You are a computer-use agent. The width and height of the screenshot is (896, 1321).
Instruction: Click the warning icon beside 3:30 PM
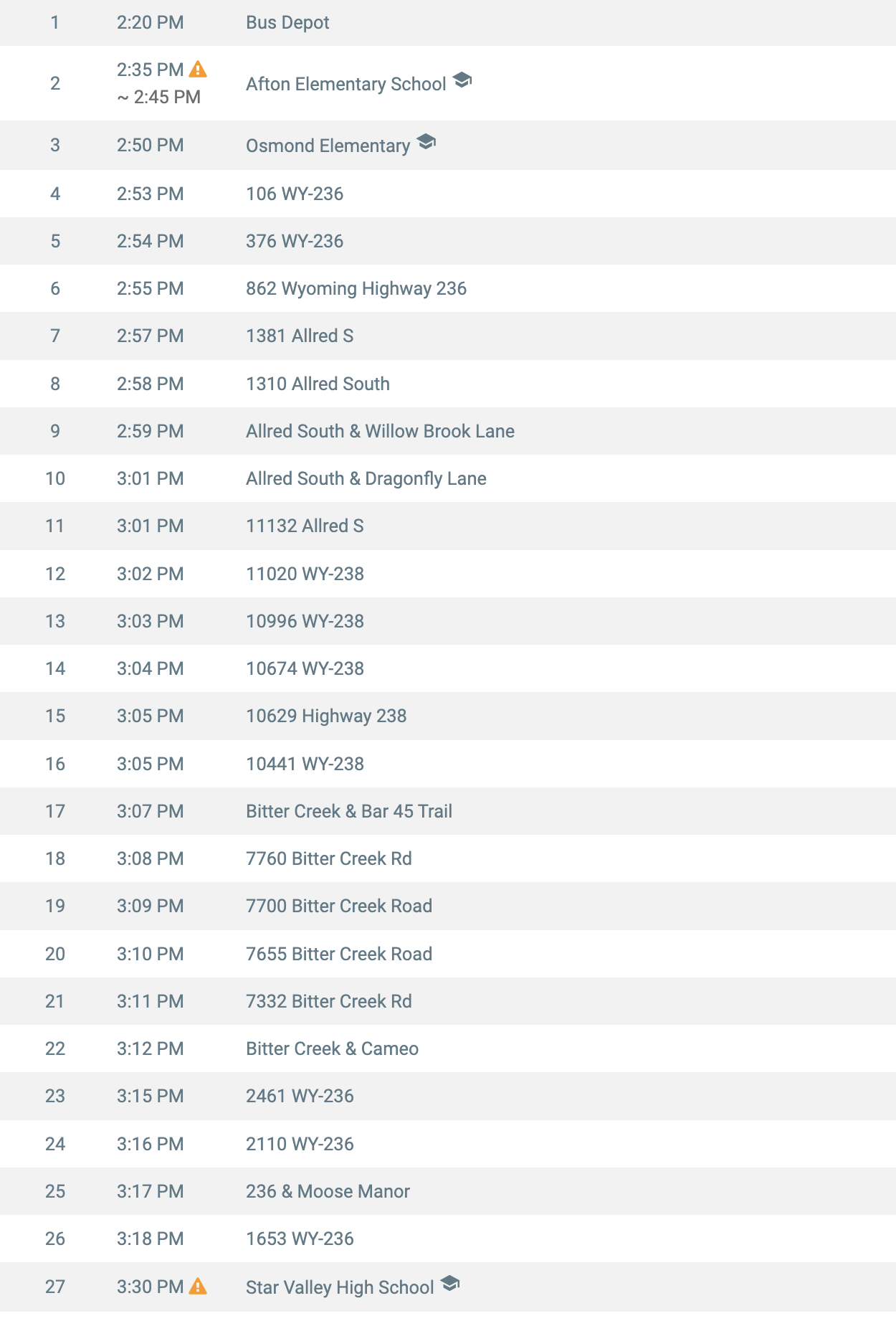[198, 1287]
